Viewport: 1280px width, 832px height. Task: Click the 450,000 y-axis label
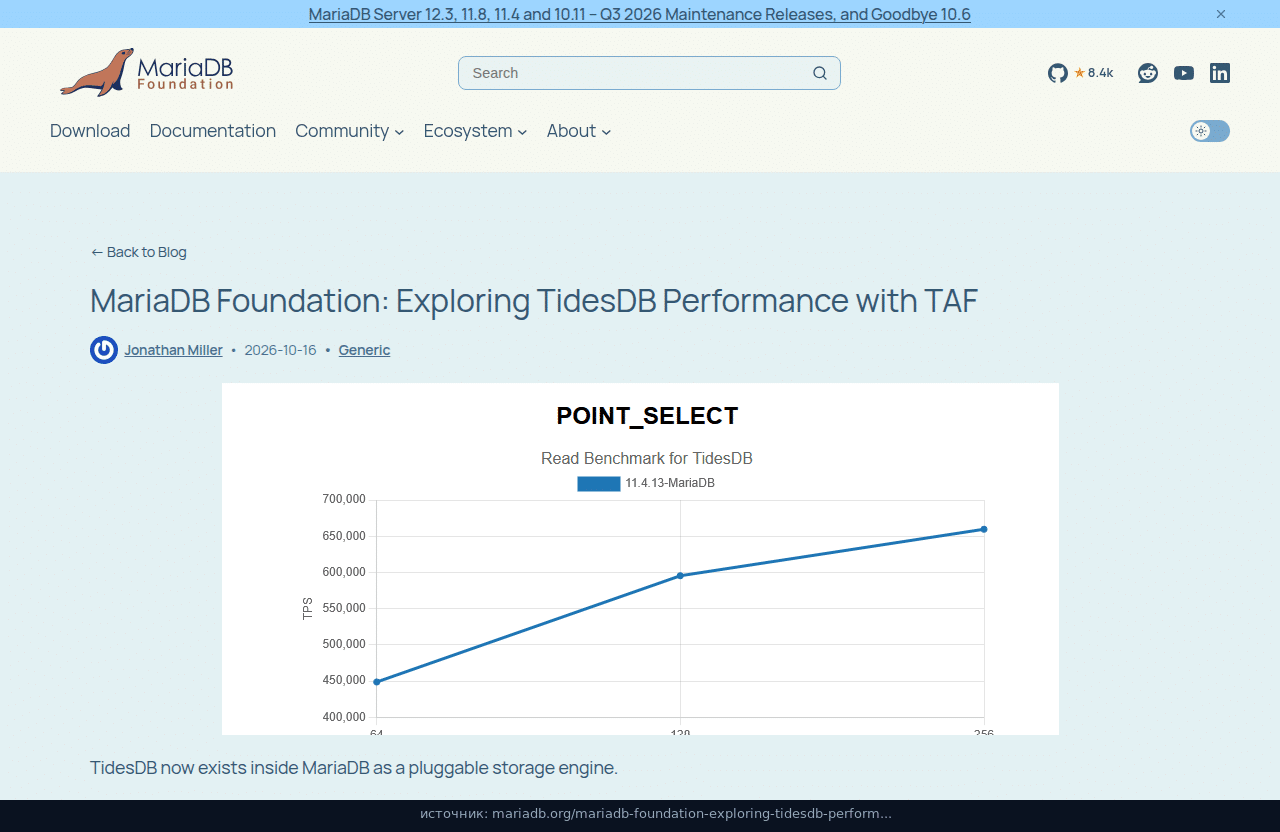[x=344, y=681]
